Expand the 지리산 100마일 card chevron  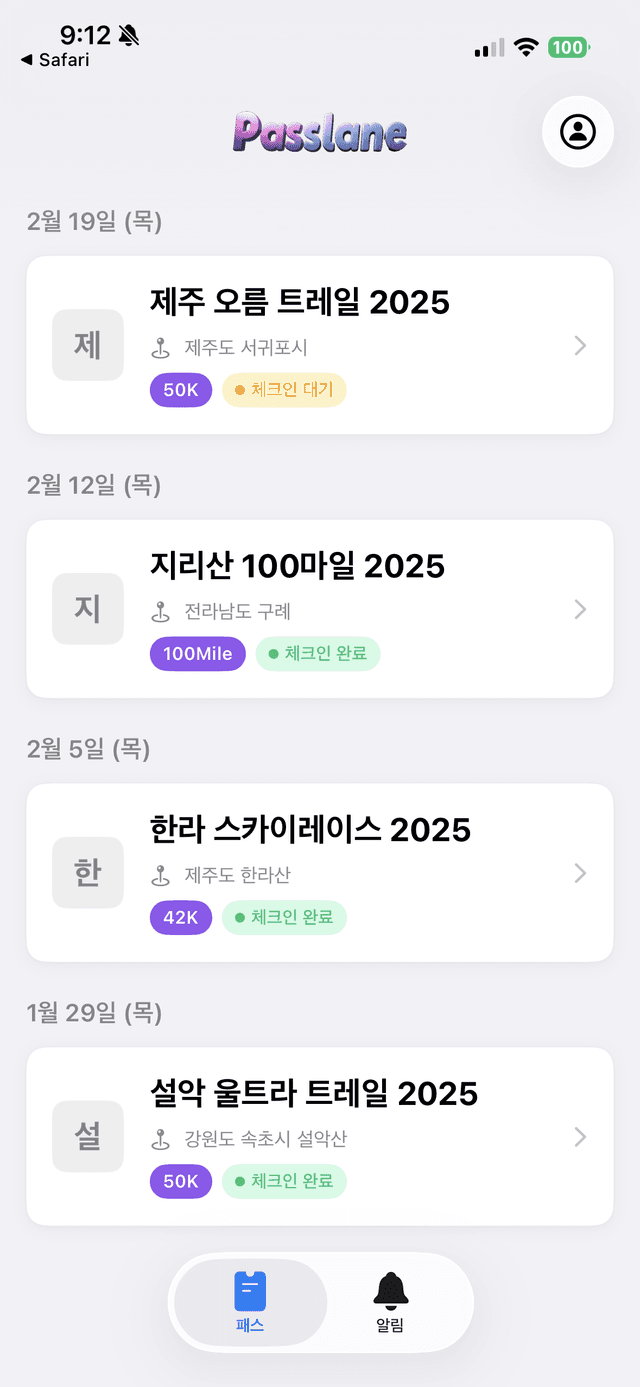pyautogui.click(x=581, y=609)
